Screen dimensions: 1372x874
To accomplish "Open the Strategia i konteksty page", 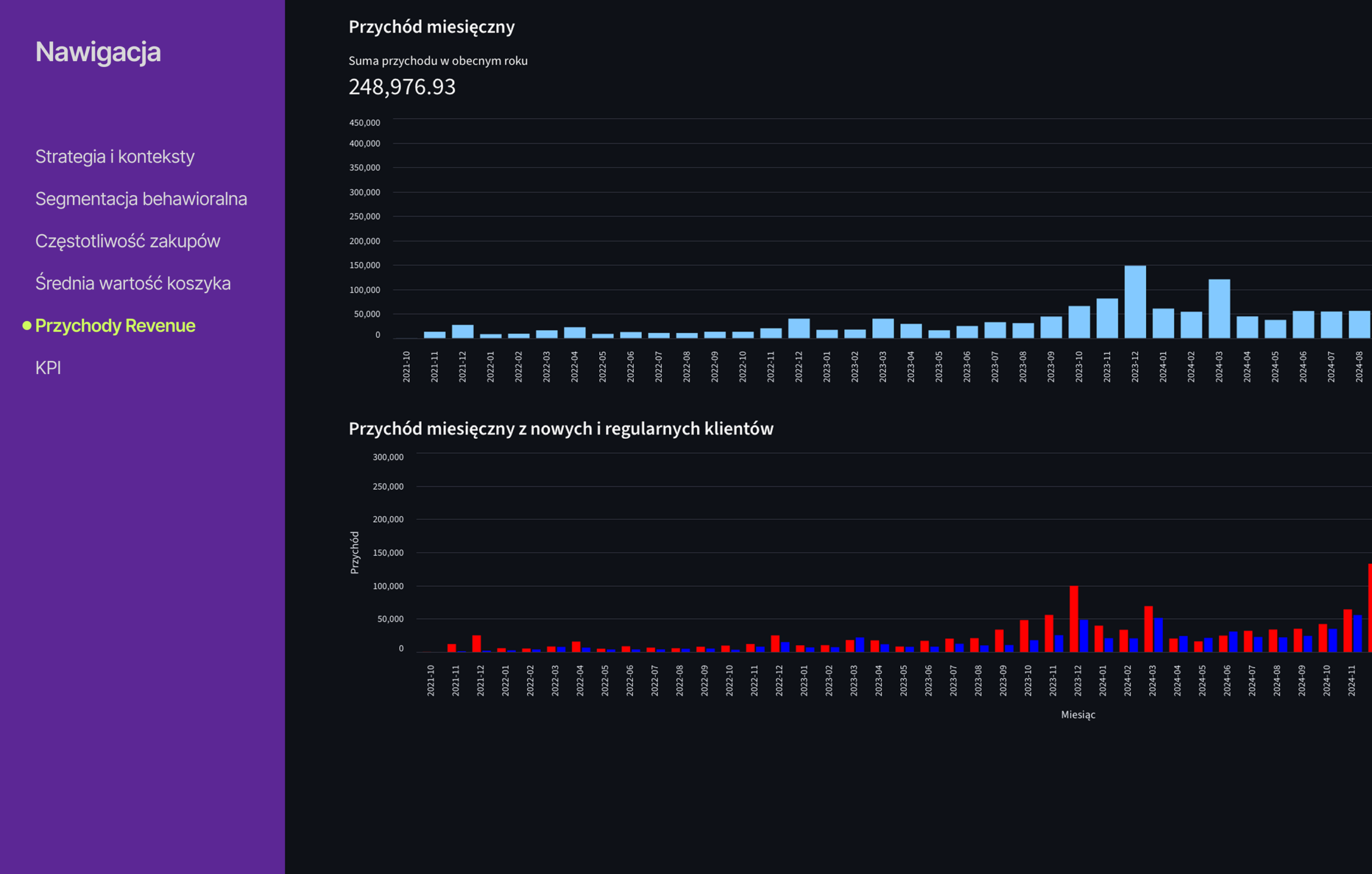I will [115, 156].
